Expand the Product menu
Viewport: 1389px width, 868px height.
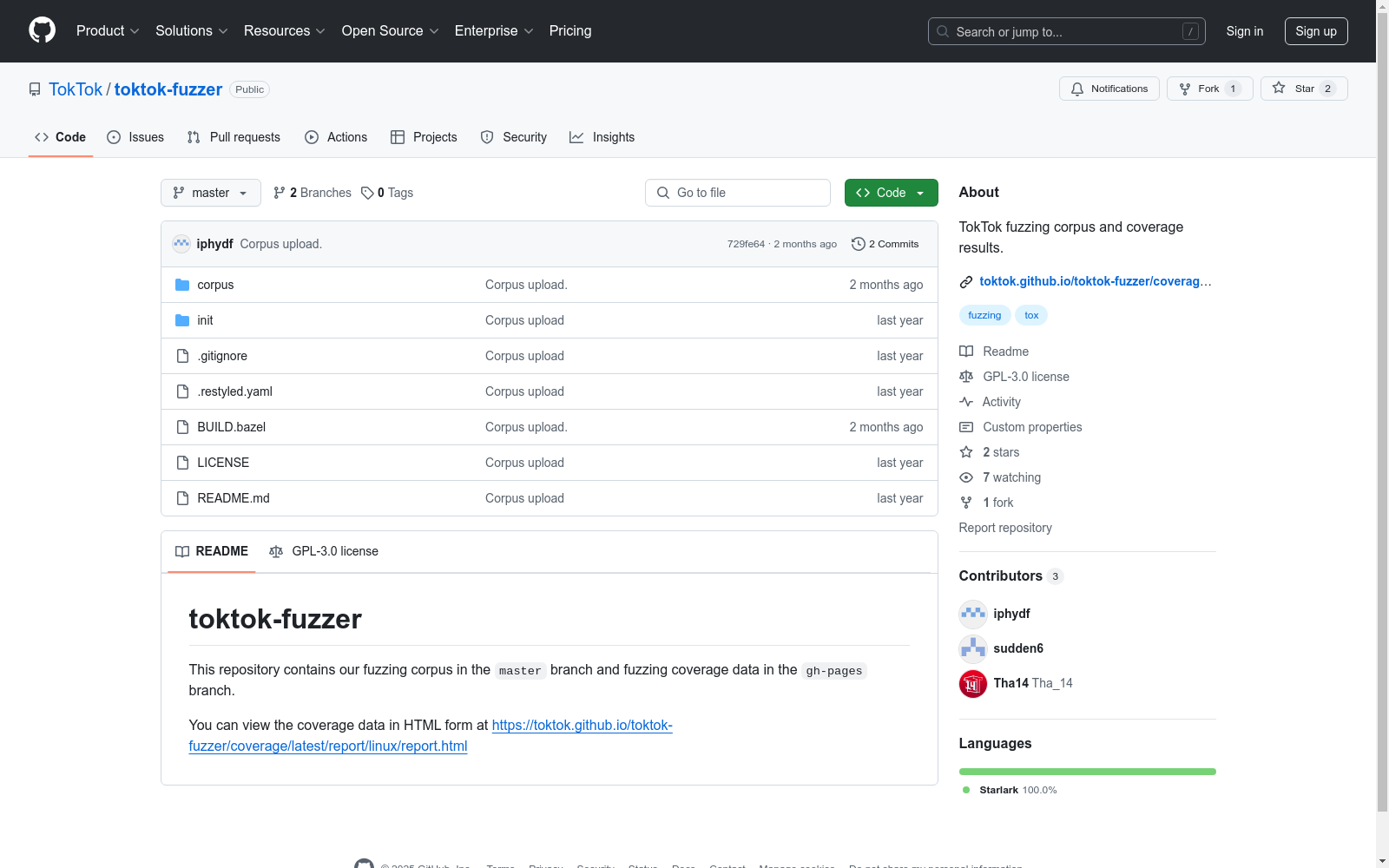point(108,30)
